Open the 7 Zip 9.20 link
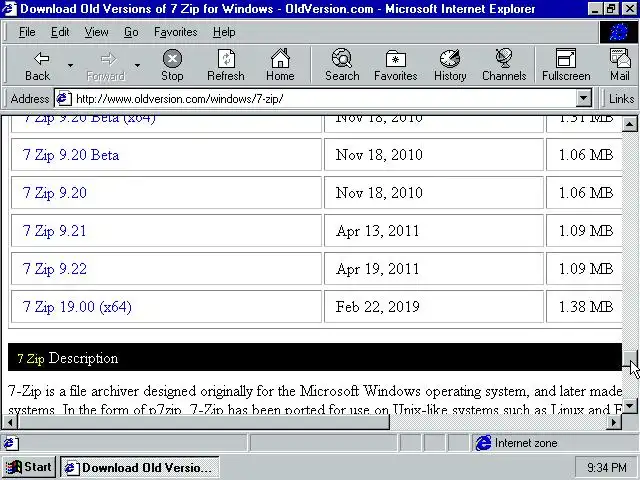The image size is (640, 480). pos(55,193)
